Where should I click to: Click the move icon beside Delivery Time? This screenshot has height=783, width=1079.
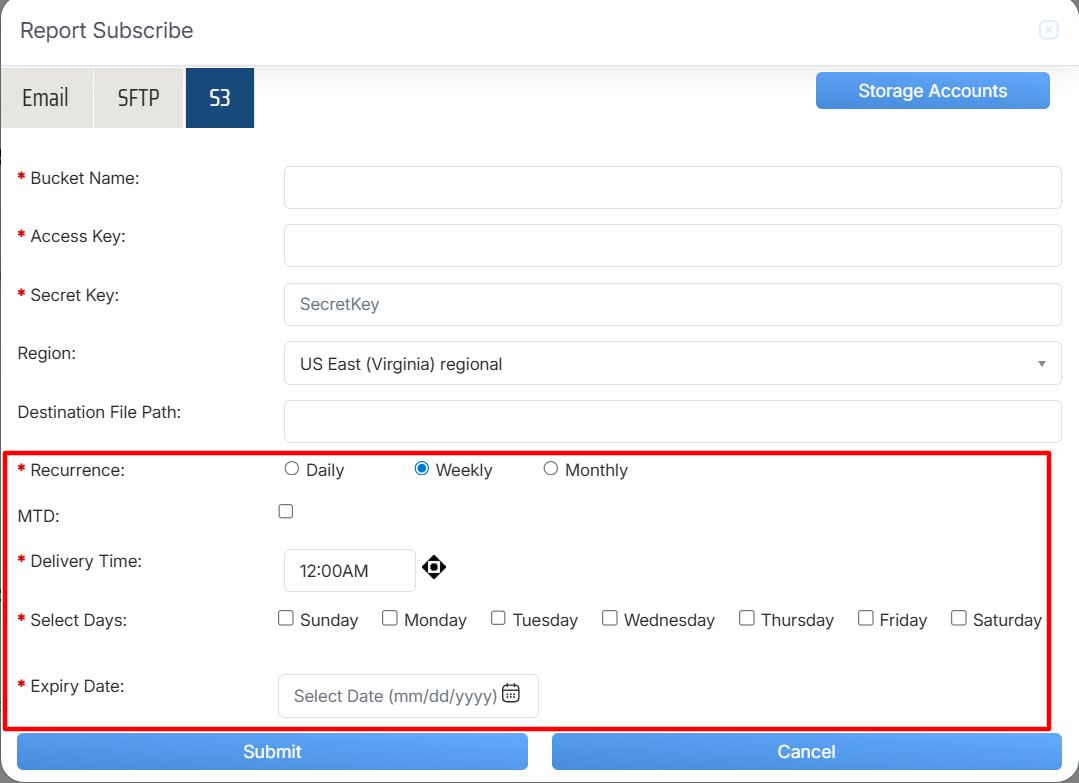tap(433, 568)
